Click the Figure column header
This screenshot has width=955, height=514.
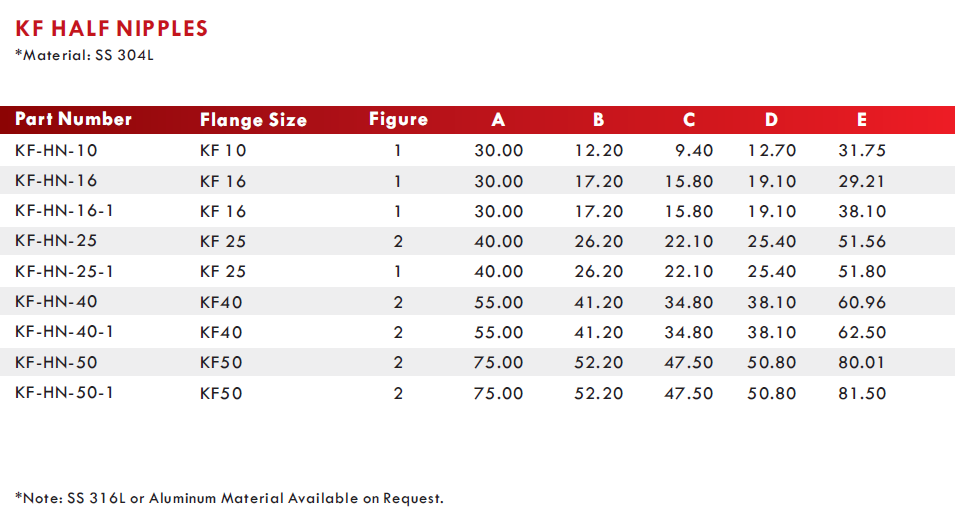[x=398, y=119]
